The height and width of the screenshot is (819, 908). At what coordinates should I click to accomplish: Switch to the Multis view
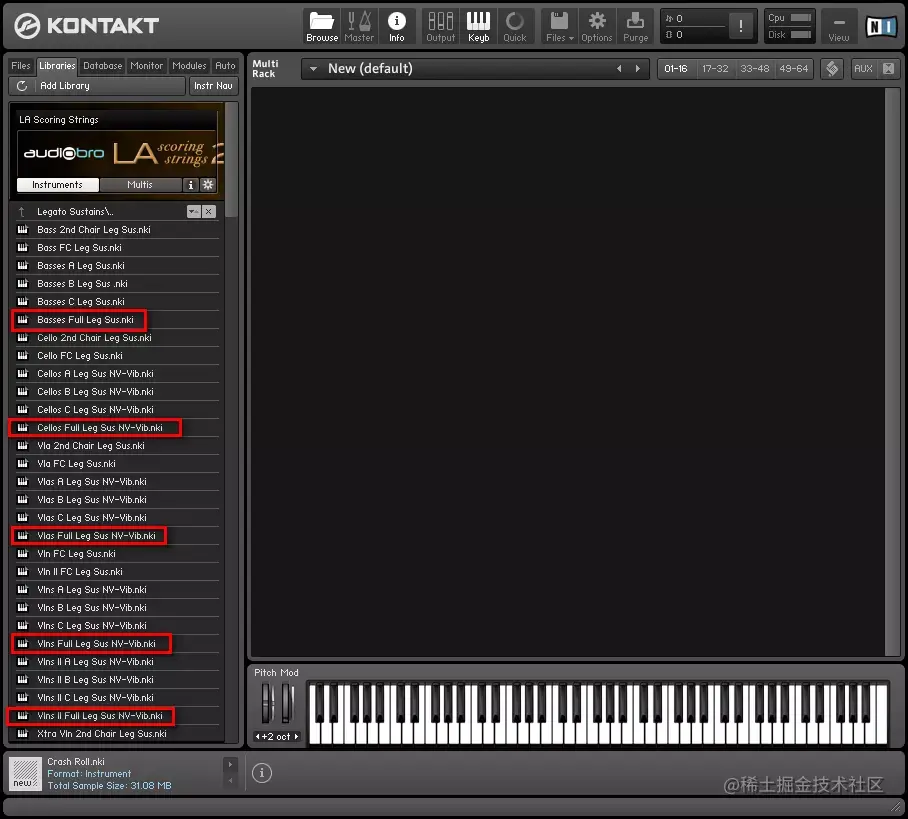pos(140,184)
